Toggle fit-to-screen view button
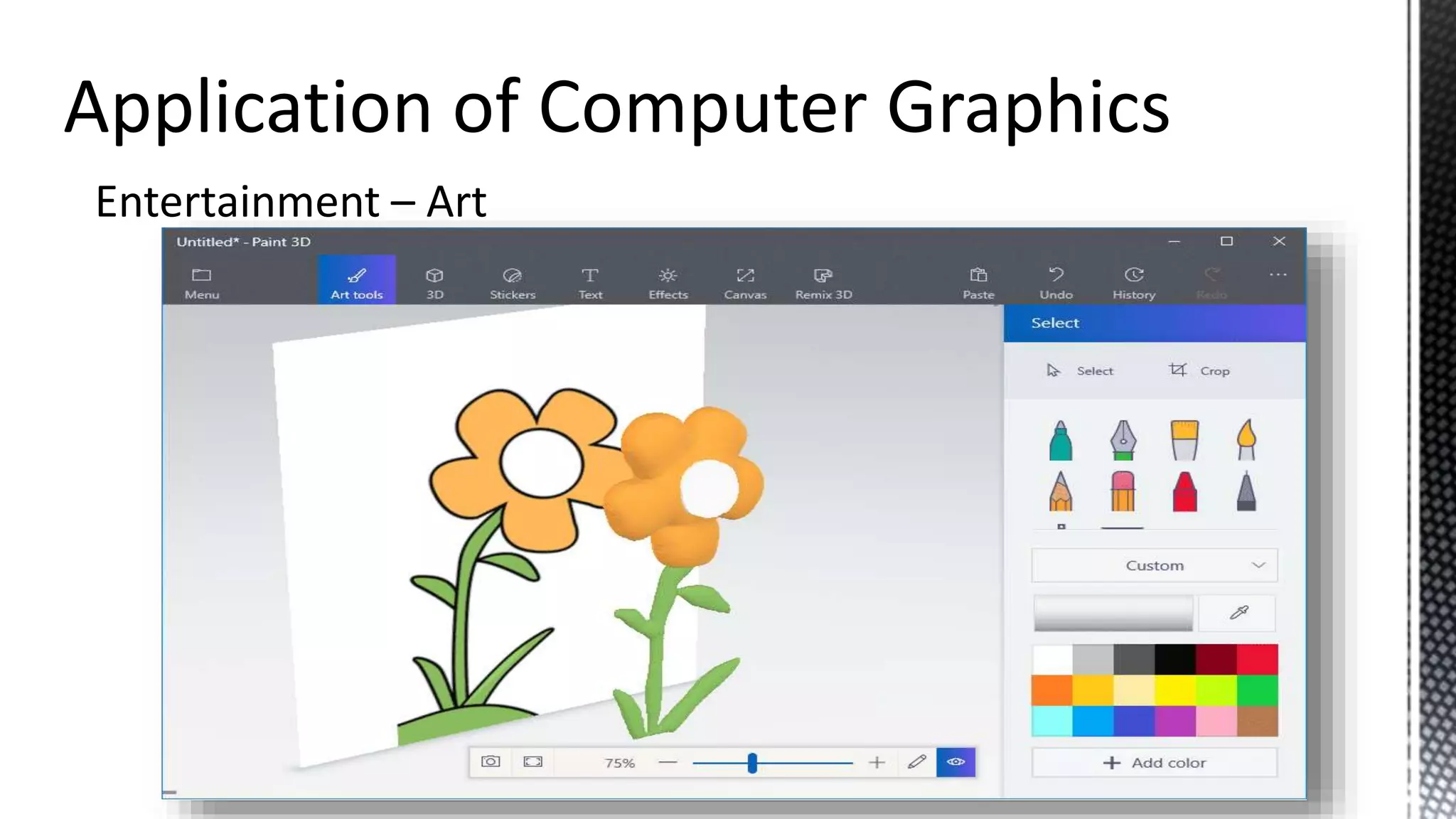 click(x=532, y=762)
